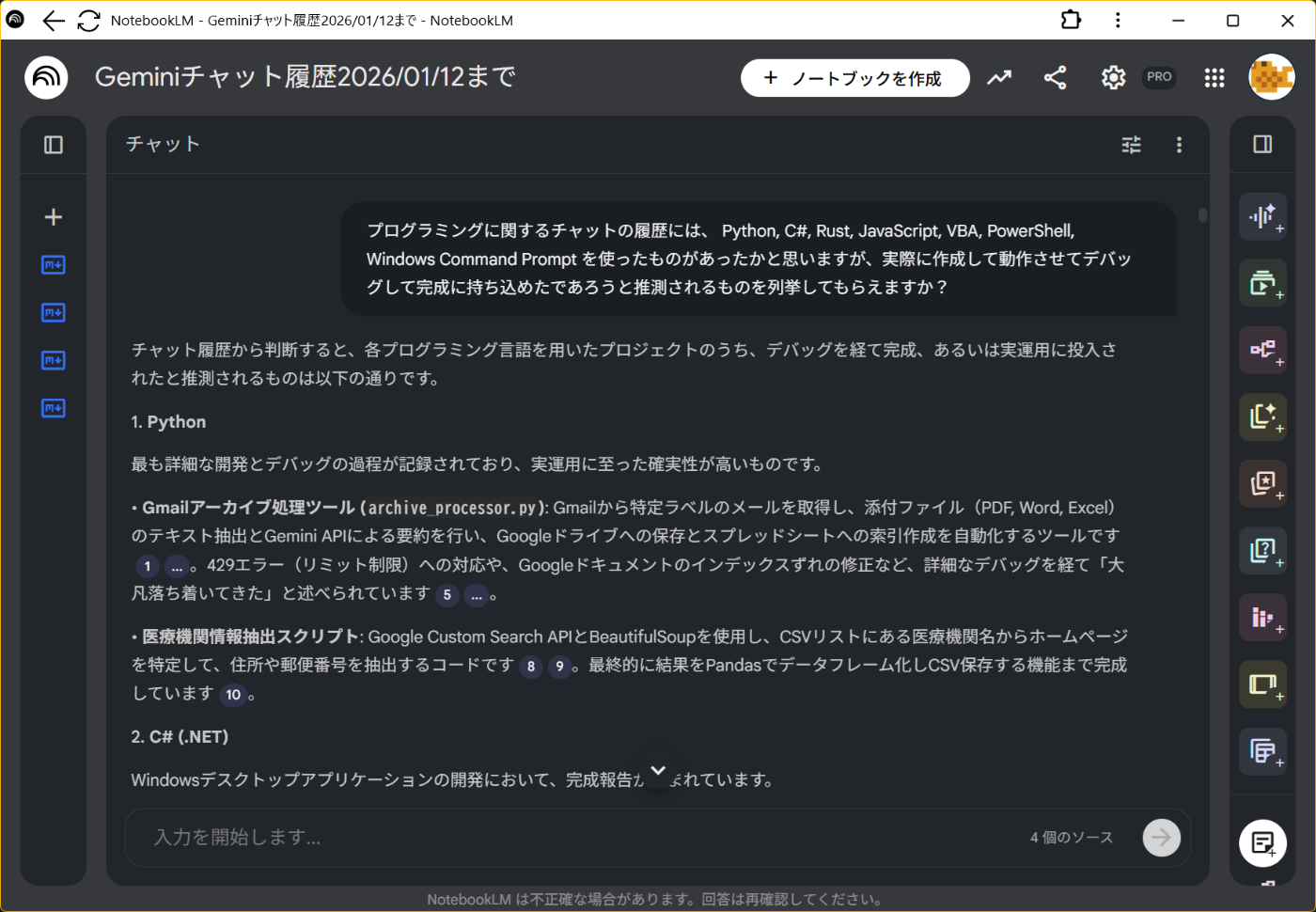Open the account avatar menu
Image resolution: width=1316 pixels, height=912 pixels.
pos(1271,77)
